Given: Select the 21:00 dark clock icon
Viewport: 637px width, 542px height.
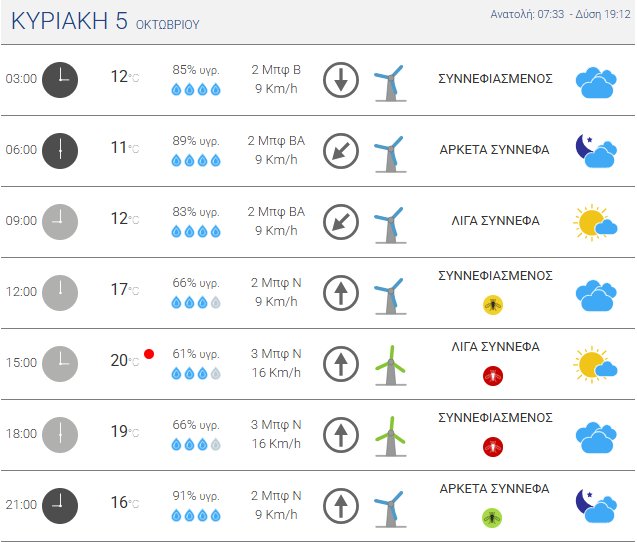Looking at the screenshot, I should pyautogui.click(x=60, y=505).
